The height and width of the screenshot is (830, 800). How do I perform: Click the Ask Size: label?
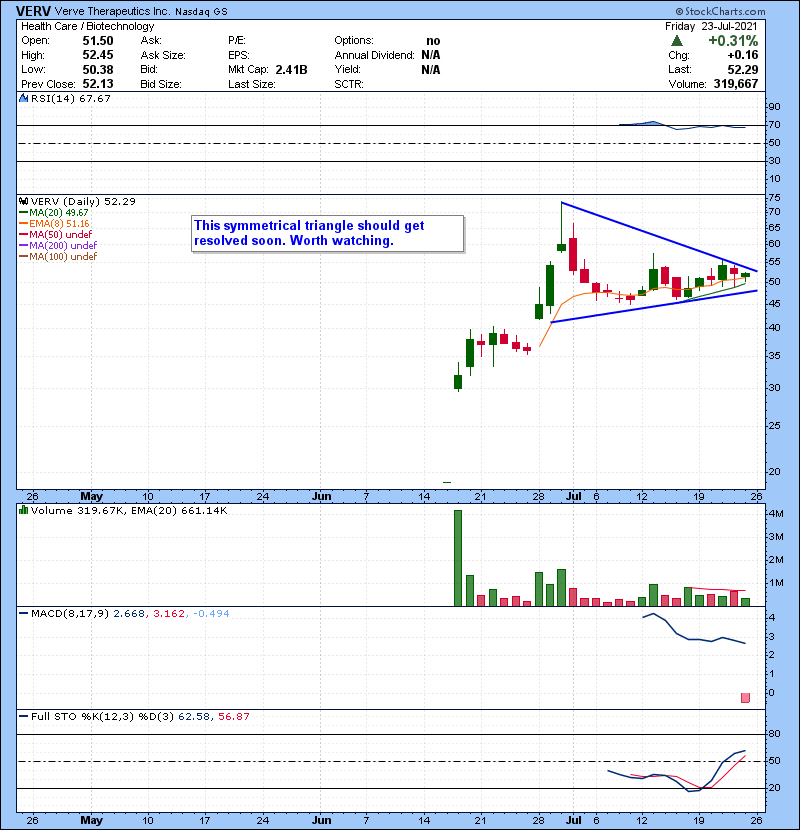[x=163, y=55]
